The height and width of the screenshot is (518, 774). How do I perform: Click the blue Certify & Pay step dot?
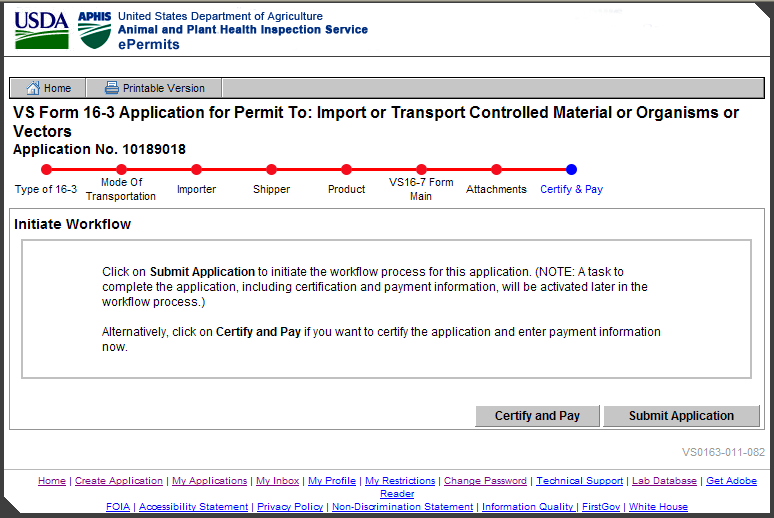[x=571, y=170]
